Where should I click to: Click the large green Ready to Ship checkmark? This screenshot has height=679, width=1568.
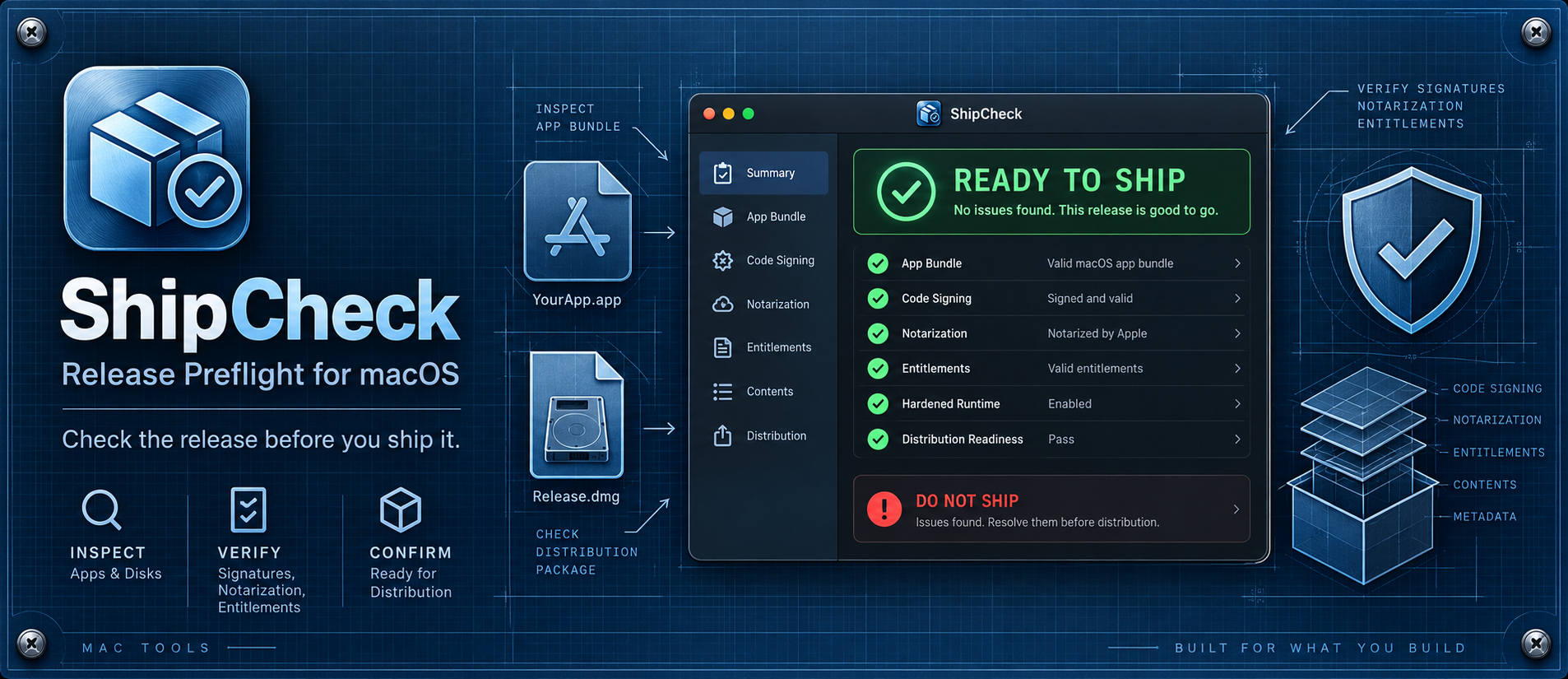click(x=906, y=192)
